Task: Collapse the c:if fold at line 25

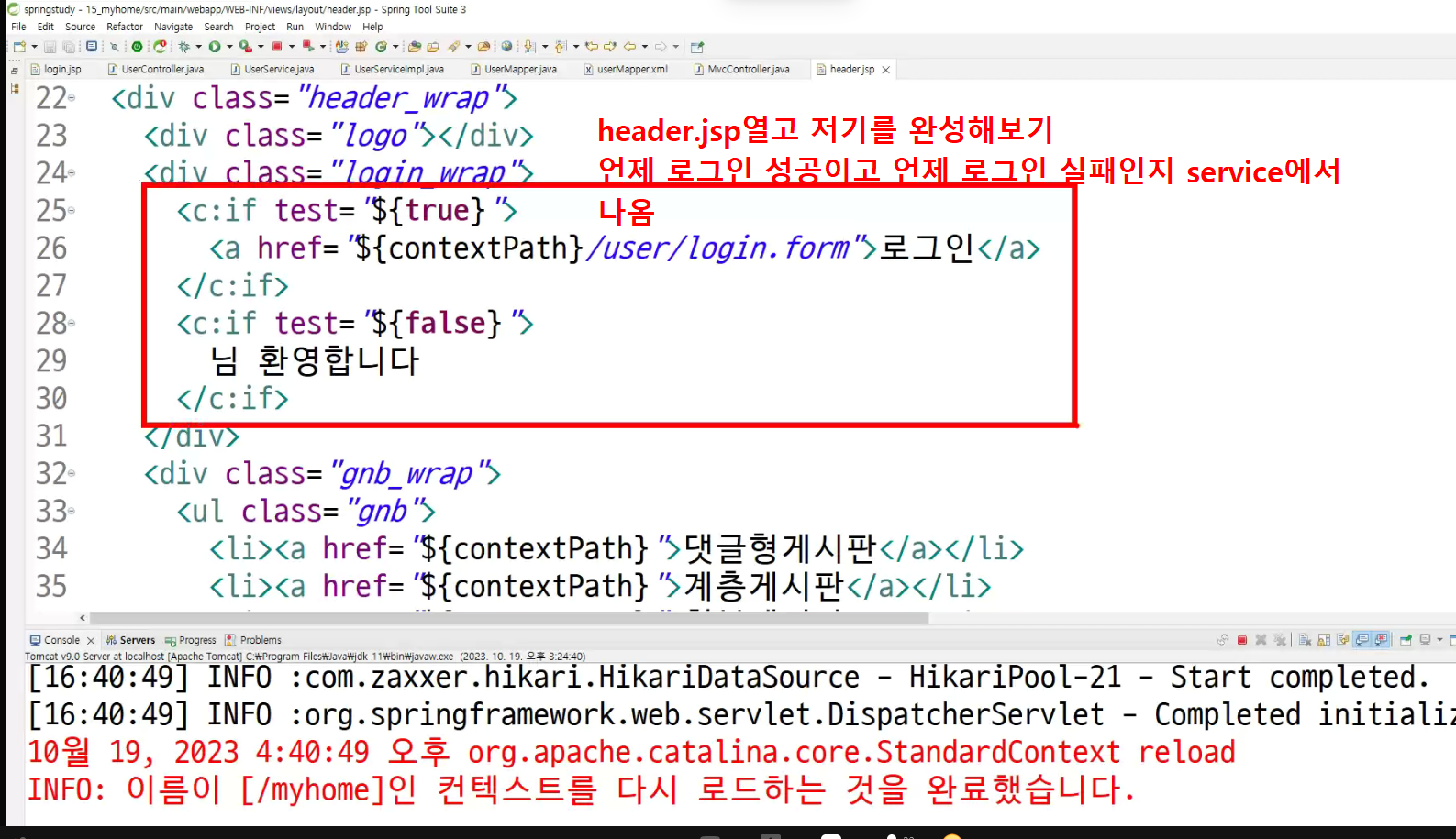Action: pyautogui.click(x=72, y=210)
